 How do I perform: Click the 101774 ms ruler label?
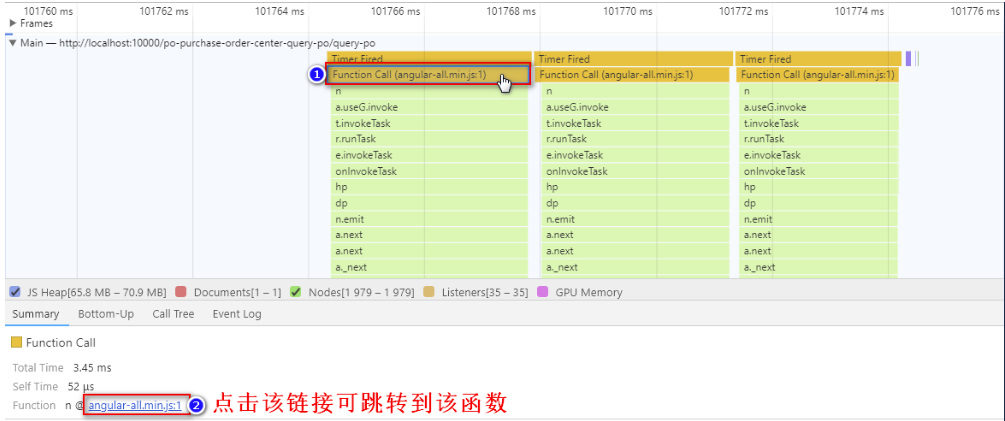pyautogui.click(x=859, y=11)
